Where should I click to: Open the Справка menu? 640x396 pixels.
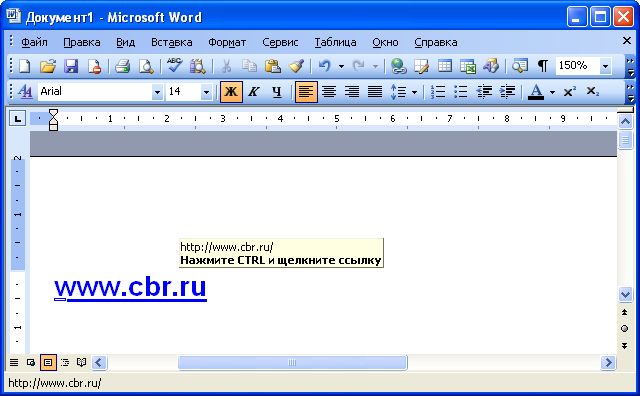click(x=436, y=42)
